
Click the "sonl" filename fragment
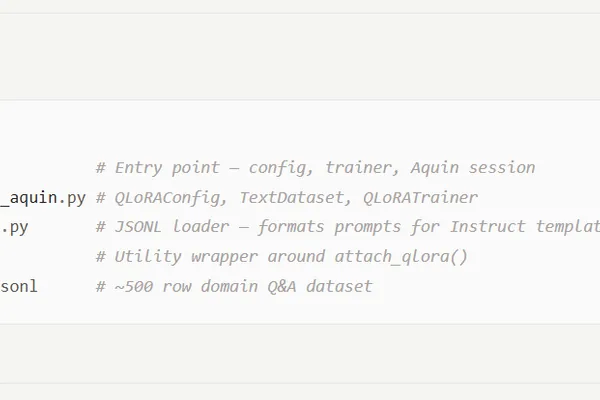tap(19, 286)
